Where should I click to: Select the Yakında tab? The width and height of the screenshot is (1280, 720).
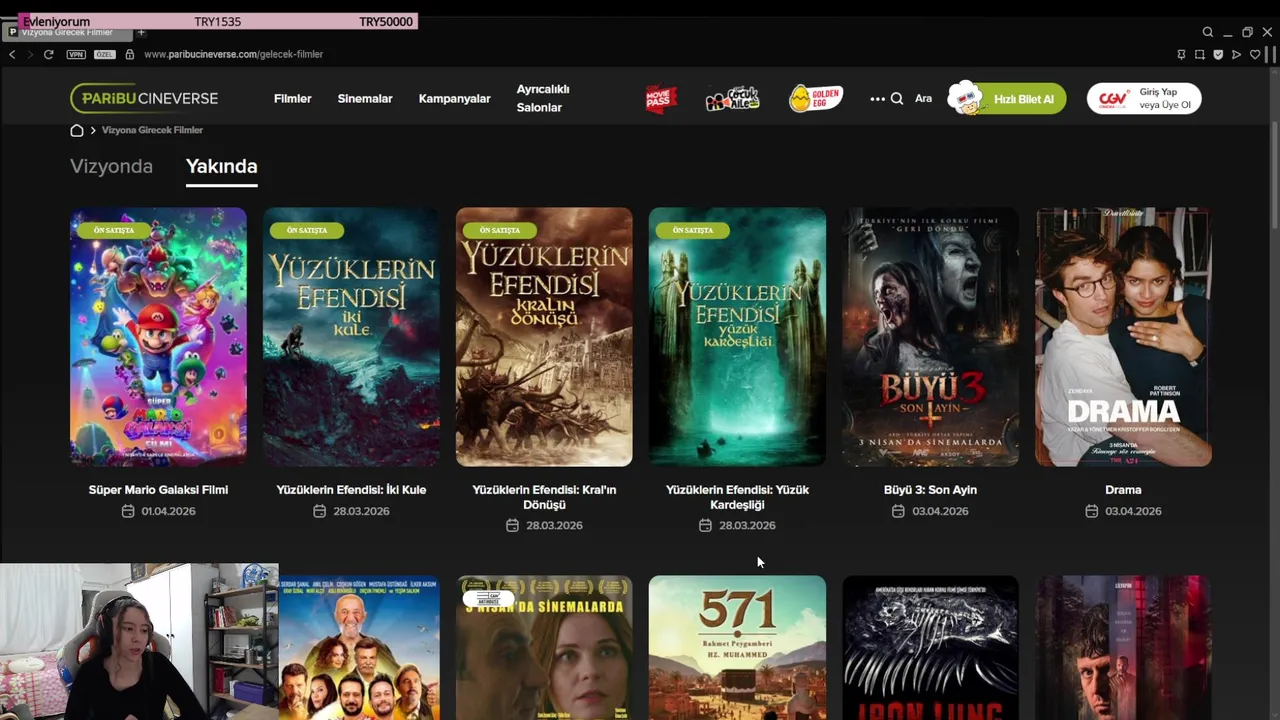click(x=222, y=167)
